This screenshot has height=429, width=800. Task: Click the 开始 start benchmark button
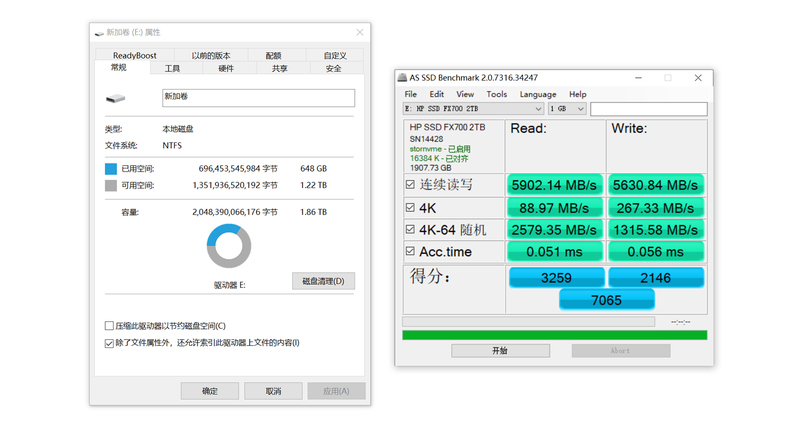click(501, 350)
